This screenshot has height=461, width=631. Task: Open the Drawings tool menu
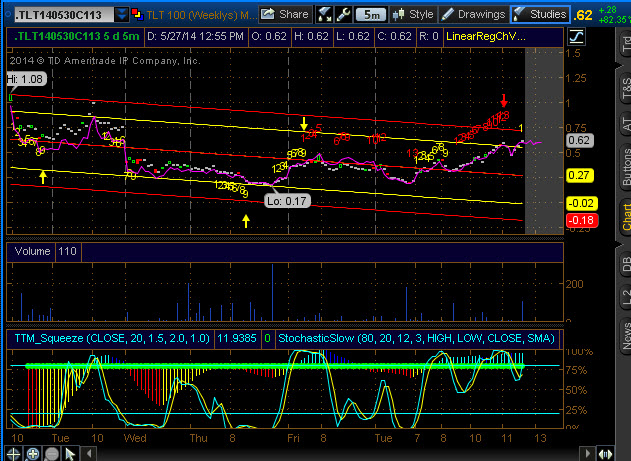point(474,15)
